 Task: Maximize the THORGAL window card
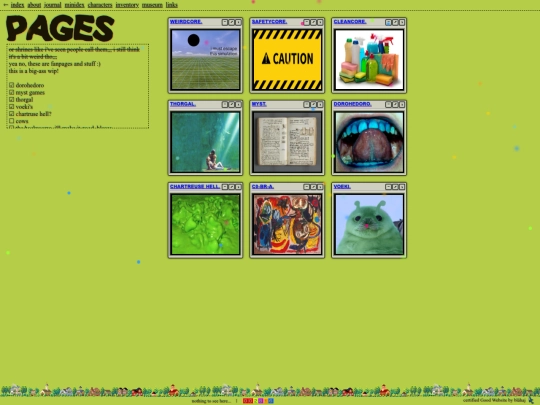(x=231, y=104)
